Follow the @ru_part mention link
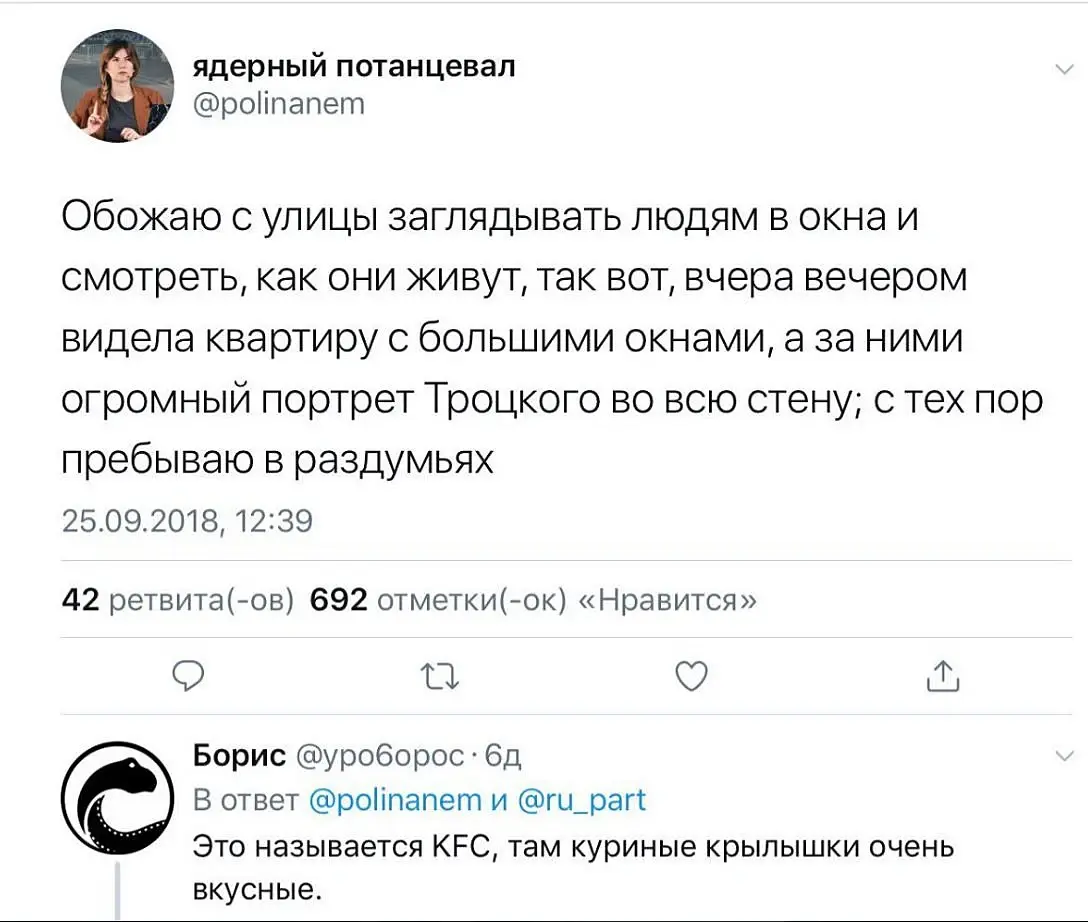 [x=582, y=800]
